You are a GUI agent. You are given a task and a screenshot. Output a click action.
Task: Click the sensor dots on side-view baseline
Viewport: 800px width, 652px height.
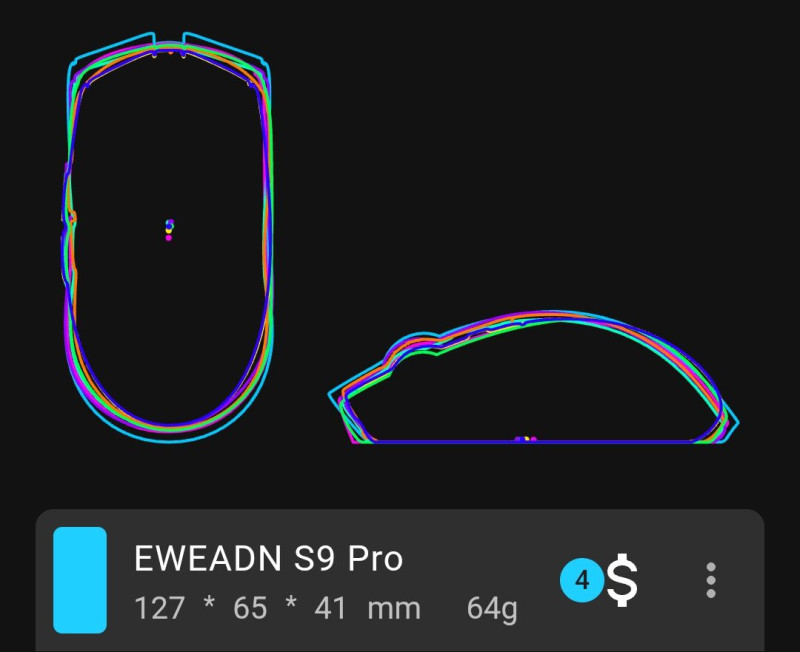[x=526, y=439]
